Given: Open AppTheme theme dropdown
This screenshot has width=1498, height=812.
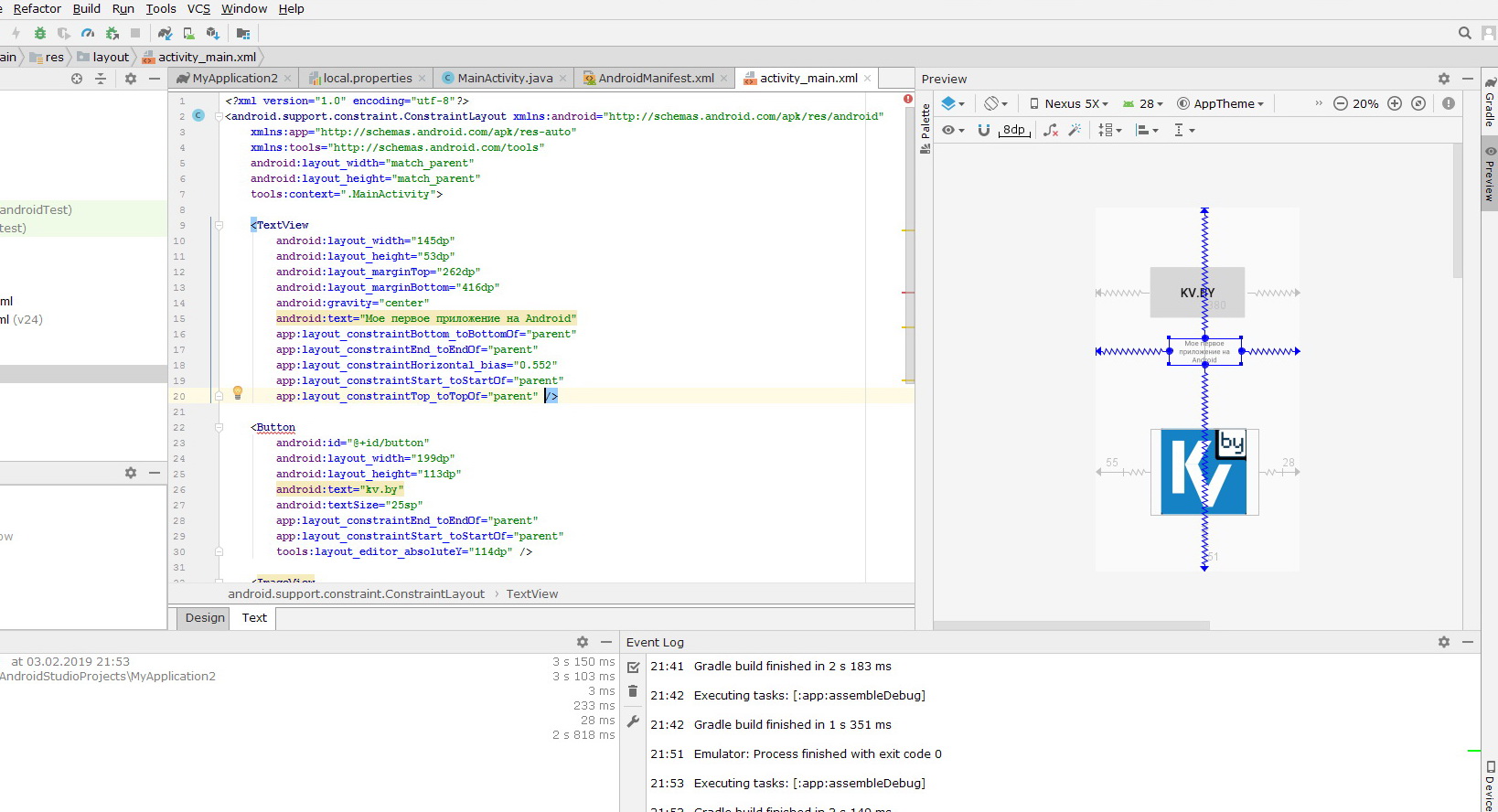Looking at the screenshot, I should 1221,103.
